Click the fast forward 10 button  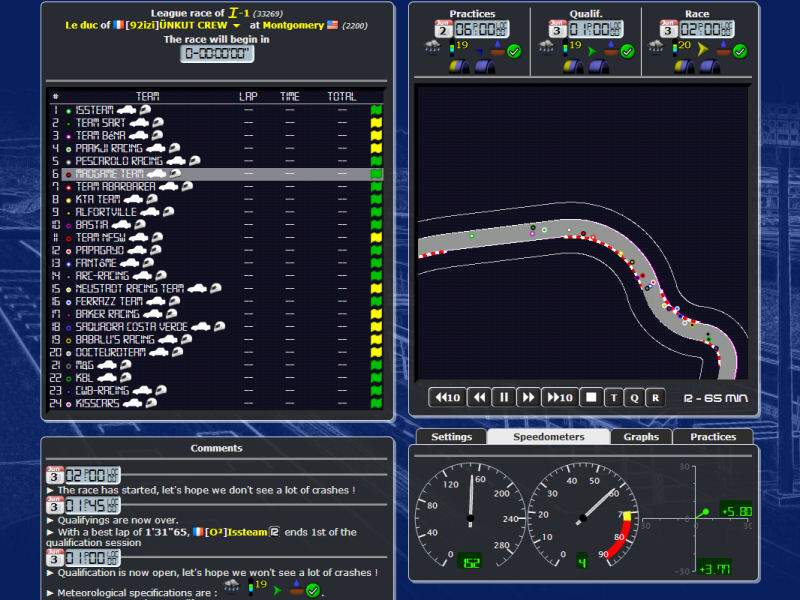tap(559, 397)
